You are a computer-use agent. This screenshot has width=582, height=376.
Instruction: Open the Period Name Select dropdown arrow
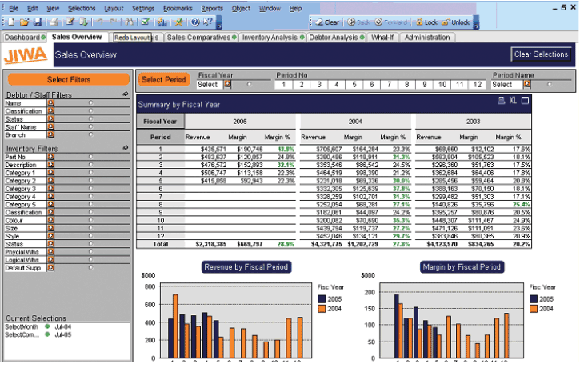click(527, 85)
